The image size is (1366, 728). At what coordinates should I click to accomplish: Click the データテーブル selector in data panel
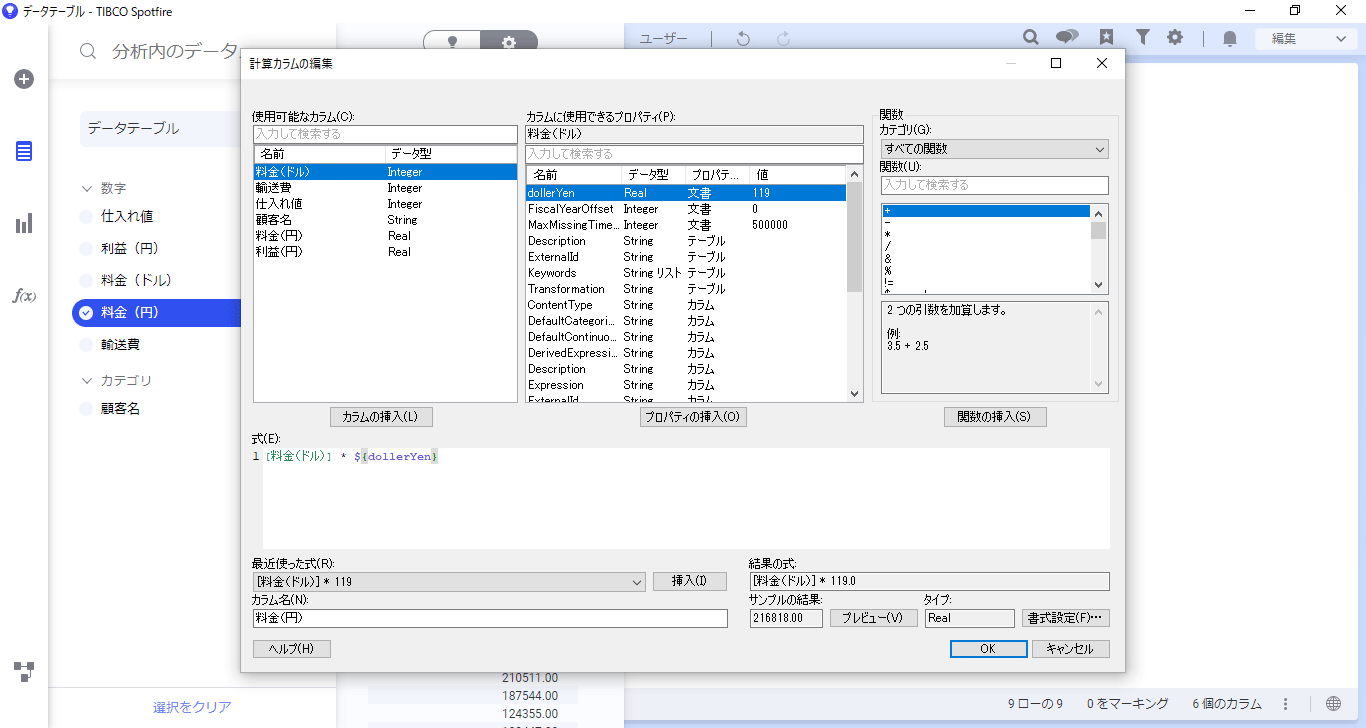tap(160, 129)
